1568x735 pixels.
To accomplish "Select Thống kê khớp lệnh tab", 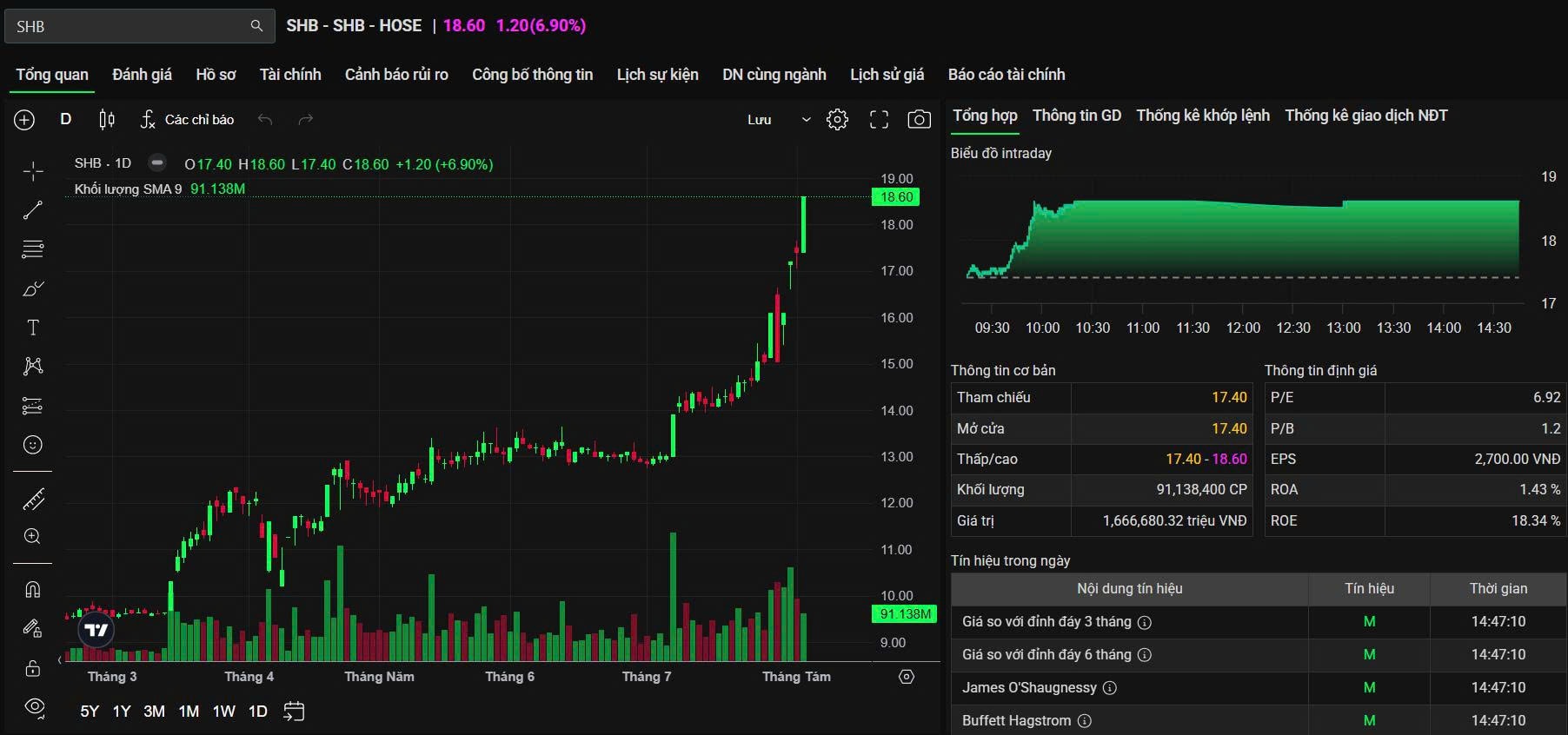I will pos(1203,116).
